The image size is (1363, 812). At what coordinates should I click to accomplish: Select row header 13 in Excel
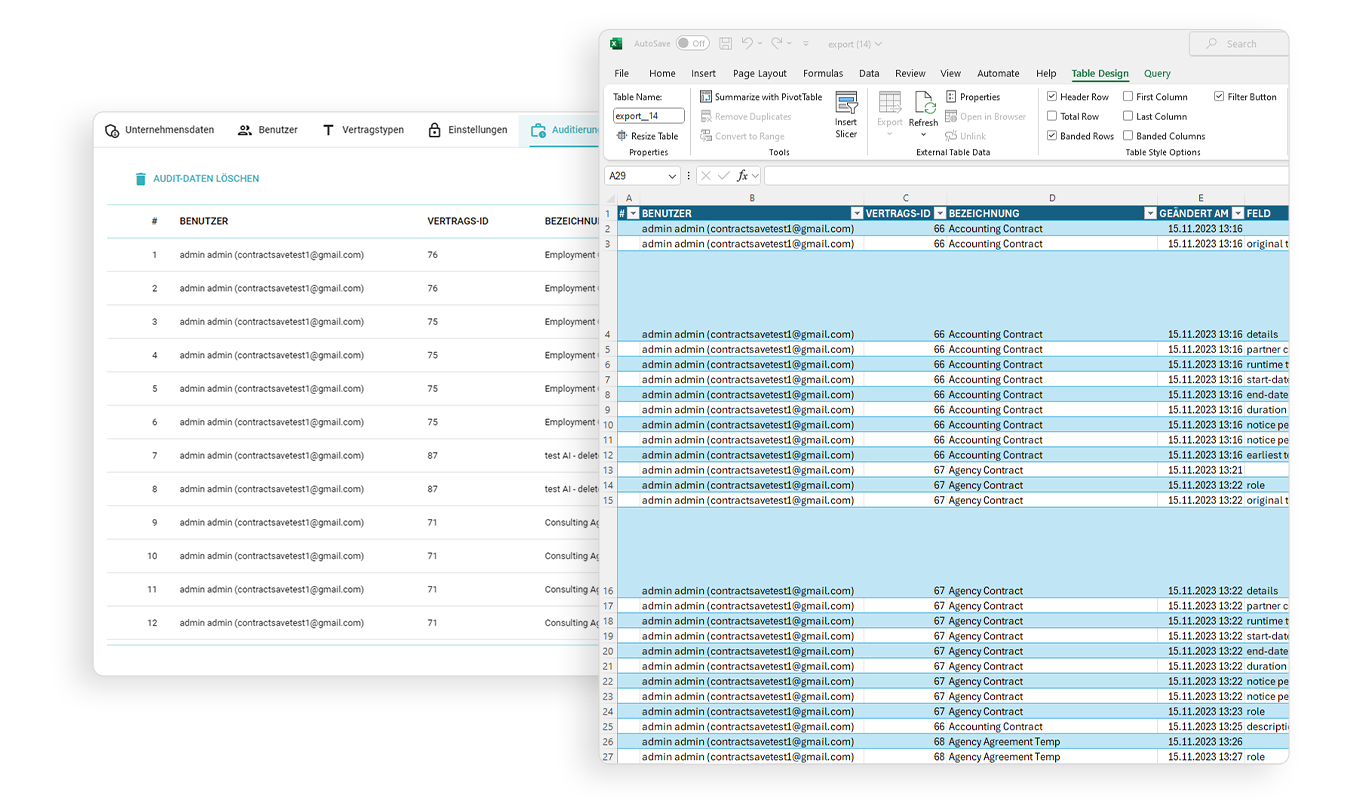coord(608,470)
